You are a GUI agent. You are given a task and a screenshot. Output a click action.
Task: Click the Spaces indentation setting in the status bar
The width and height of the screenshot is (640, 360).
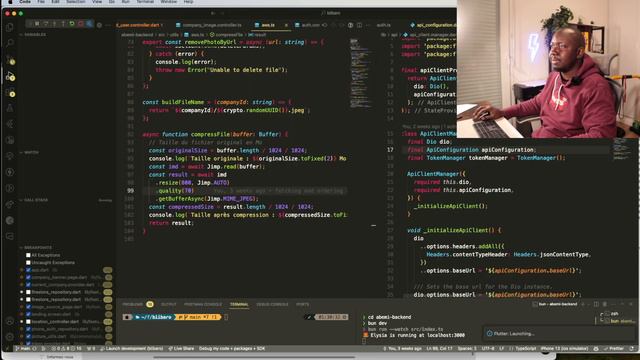pyautogui.click(x=467, y=349)
